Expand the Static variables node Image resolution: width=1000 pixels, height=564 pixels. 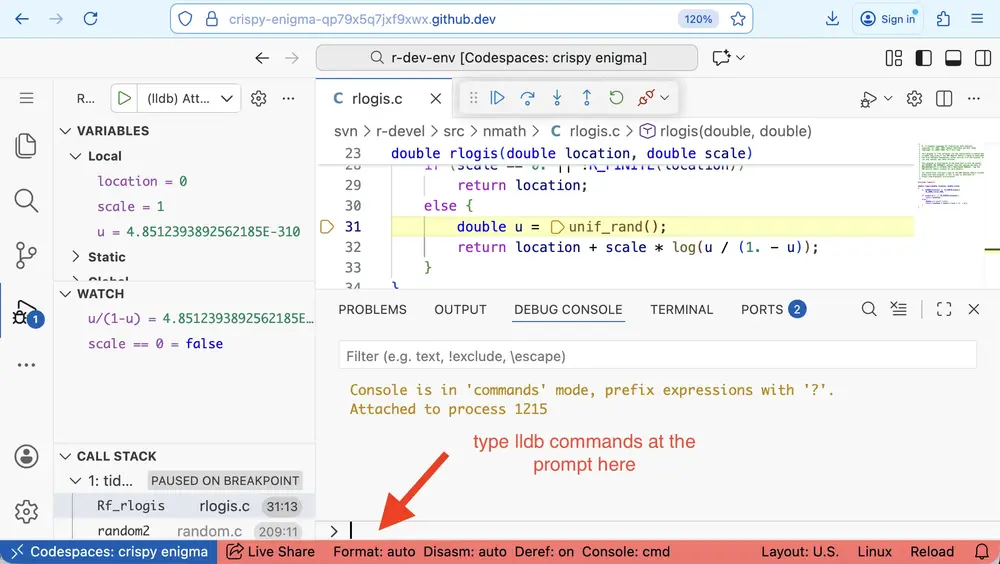[76, 257]
